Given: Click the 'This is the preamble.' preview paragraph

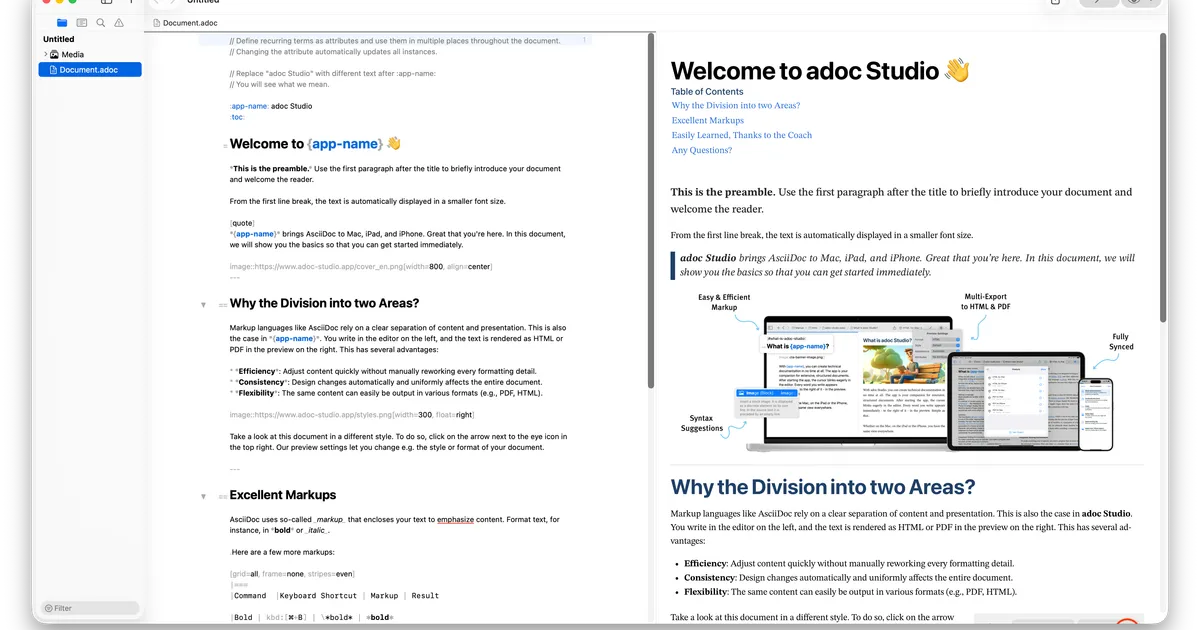Looking at the screenshot, I should click(x=902, y=200).
